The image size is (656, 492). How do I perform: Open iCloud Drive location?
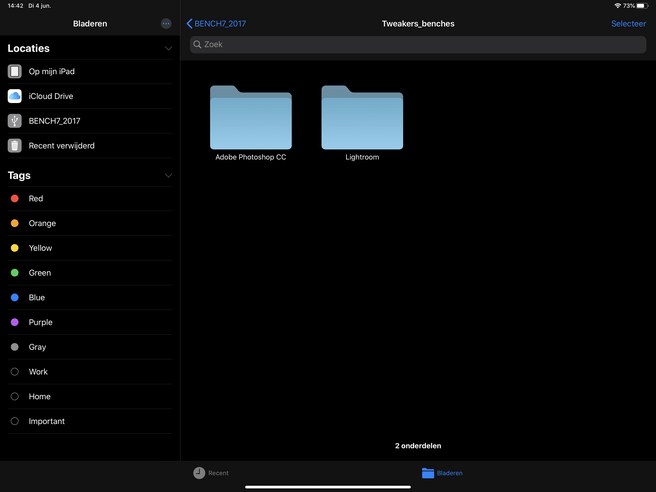pos(90,96)
